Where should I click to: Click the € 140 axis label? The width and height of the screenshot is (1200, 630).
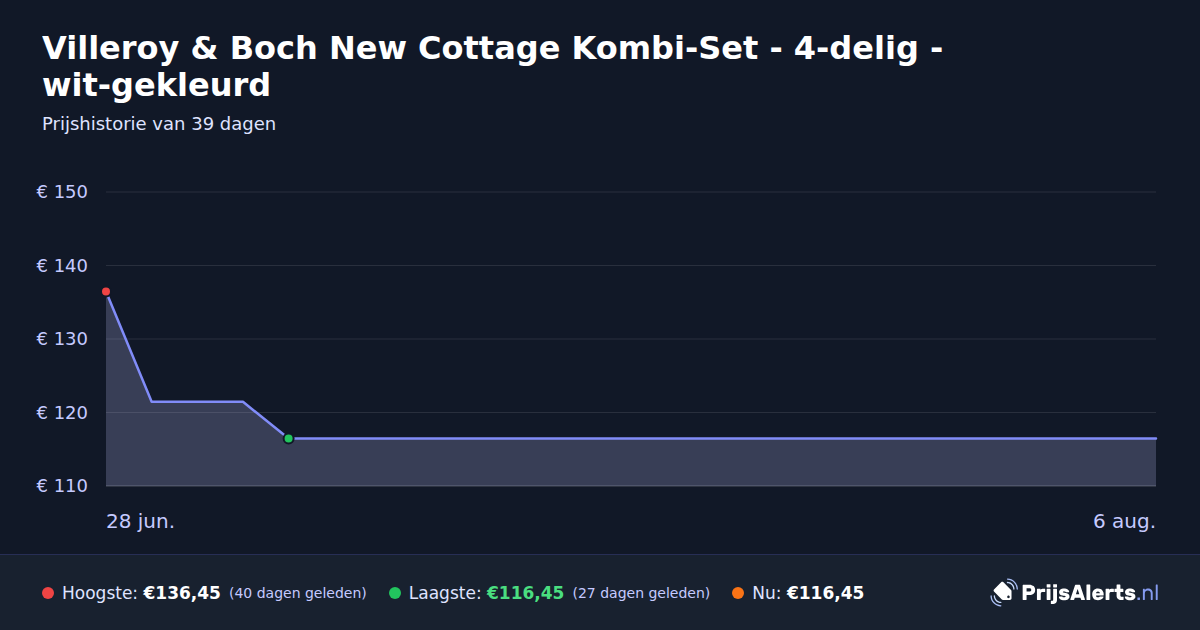(x=62, y=266)
